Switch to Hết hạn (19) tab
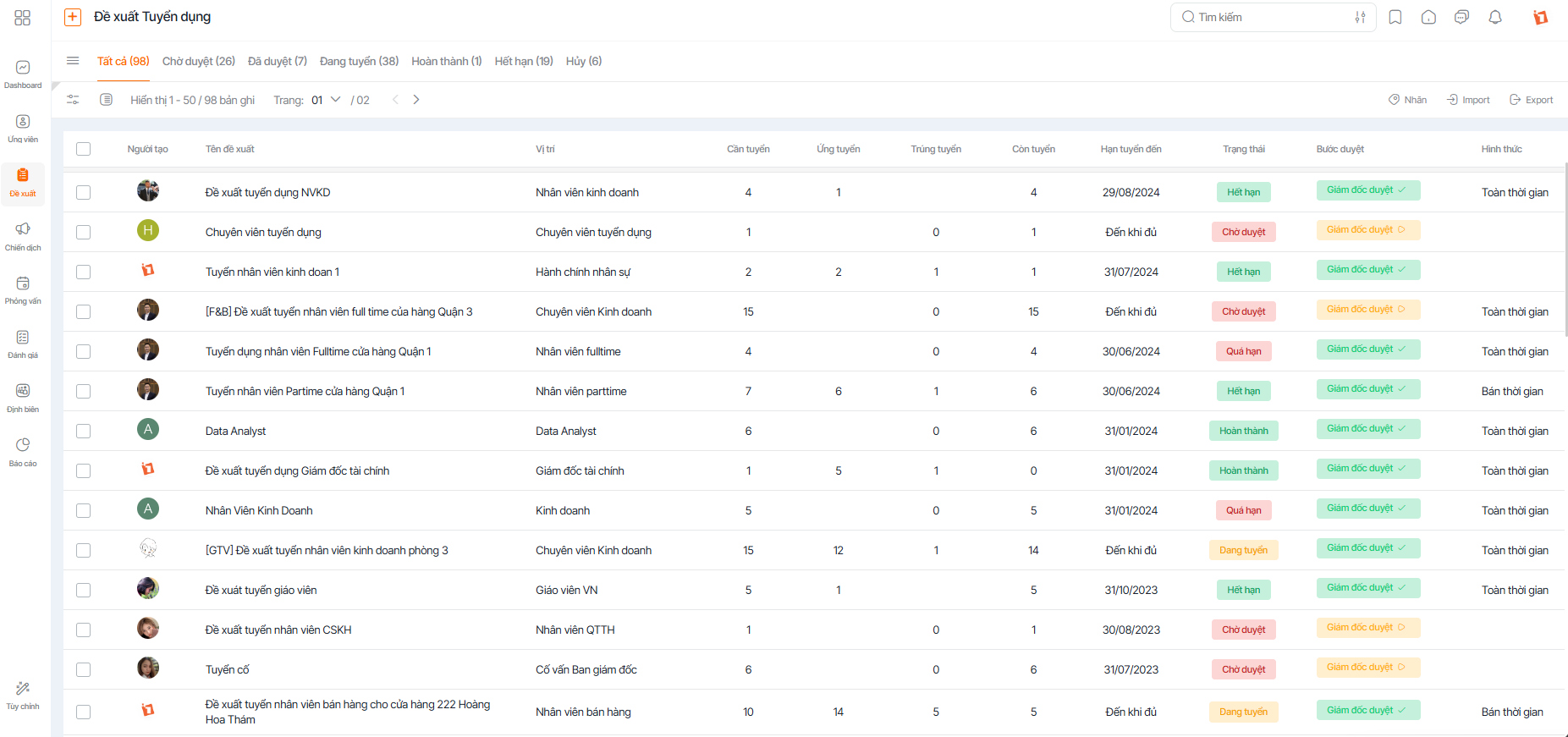 (x=524, y=61)
